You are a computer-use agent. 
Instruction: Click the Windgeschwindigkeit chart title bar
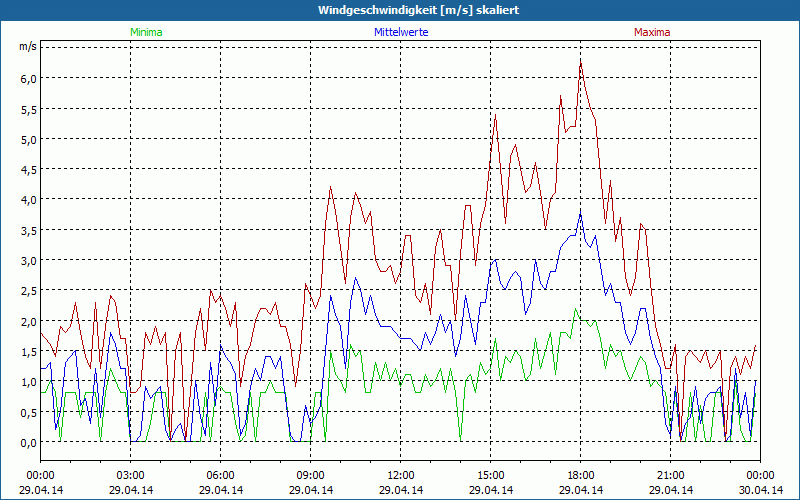400,10
